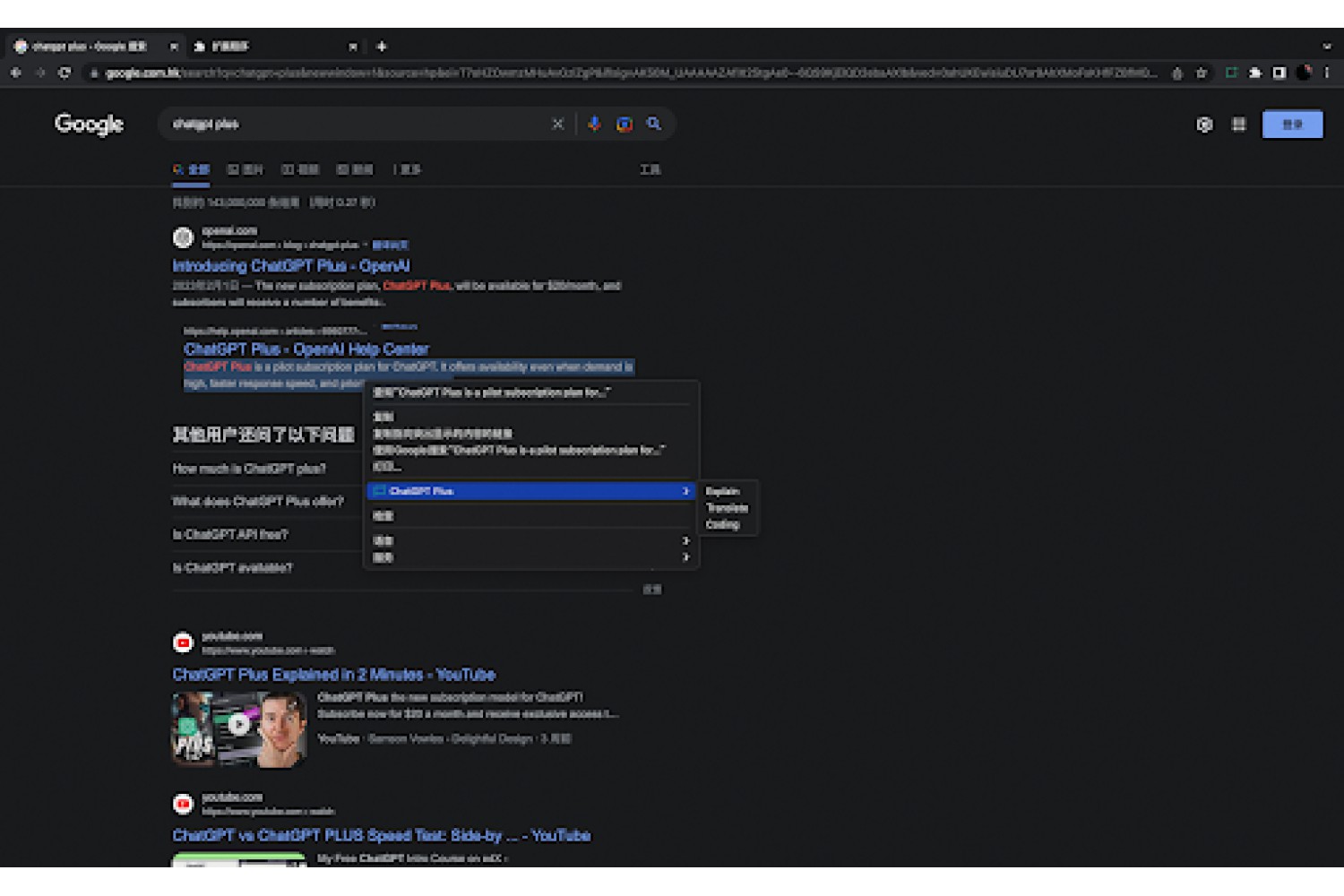
Task: Open 'ChatGPT vs ChatGPT PLUS Speed Test' result
Action: point(382,836)
